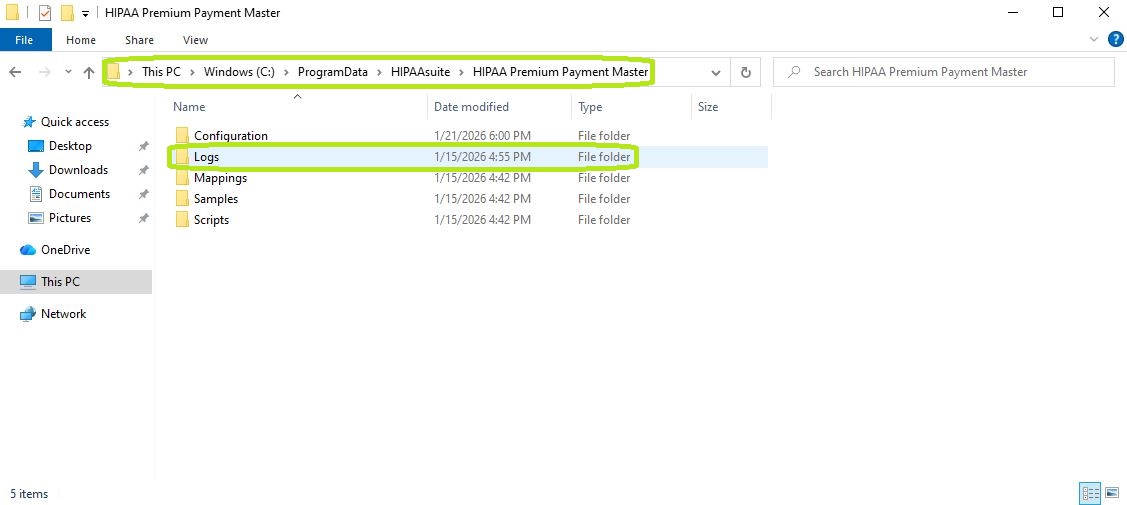Image resolution: width=1127 pixels, height=505 pixels.
Task: Click 'HIPAA Premium Payment Master' breadcrumb segment
Action: click(x=561, y=72)
